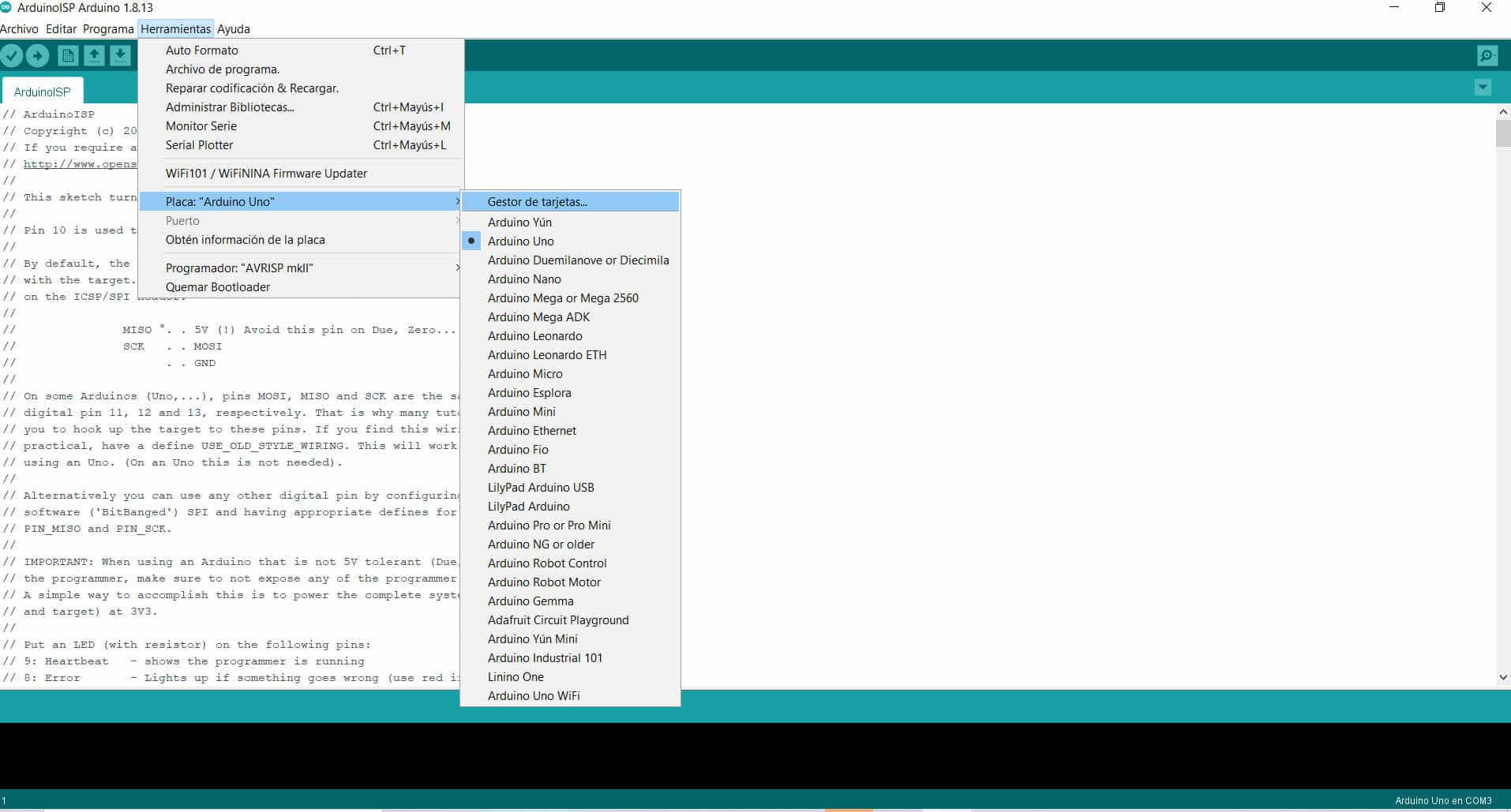Pick the Arduino BT board
The width and height of the screenshot is (1511, 812).
pyautogui.click(x=570, y=469)
